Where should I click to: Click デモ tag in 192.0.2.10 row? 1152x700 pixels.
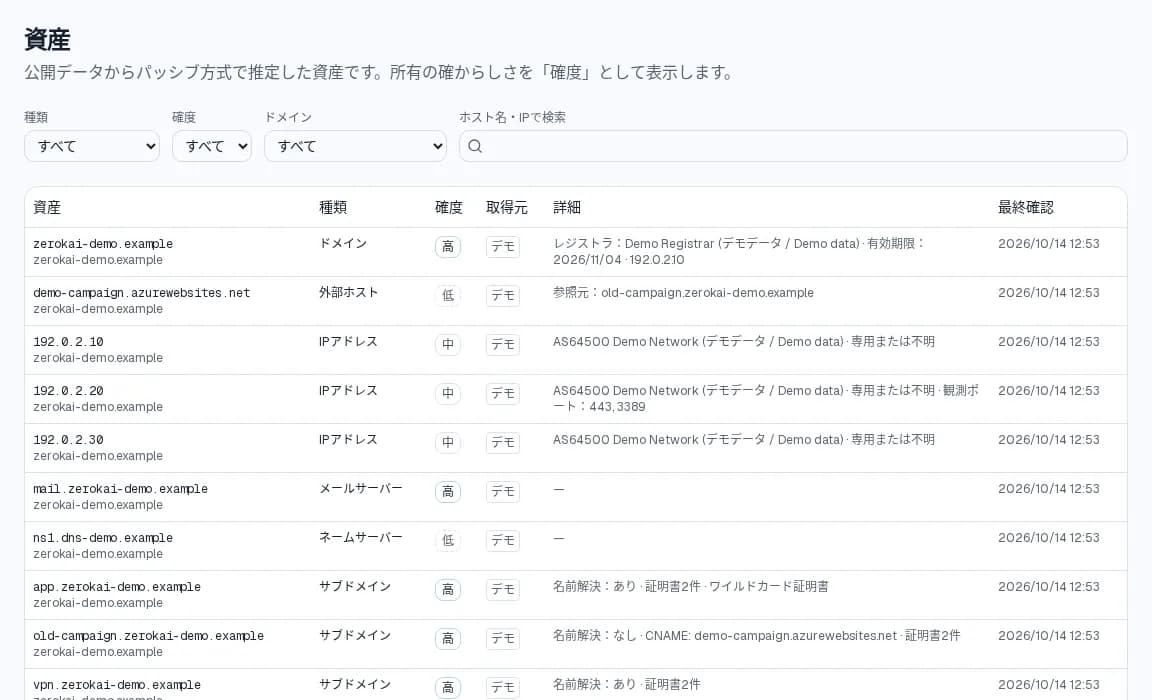click(503, 344)
